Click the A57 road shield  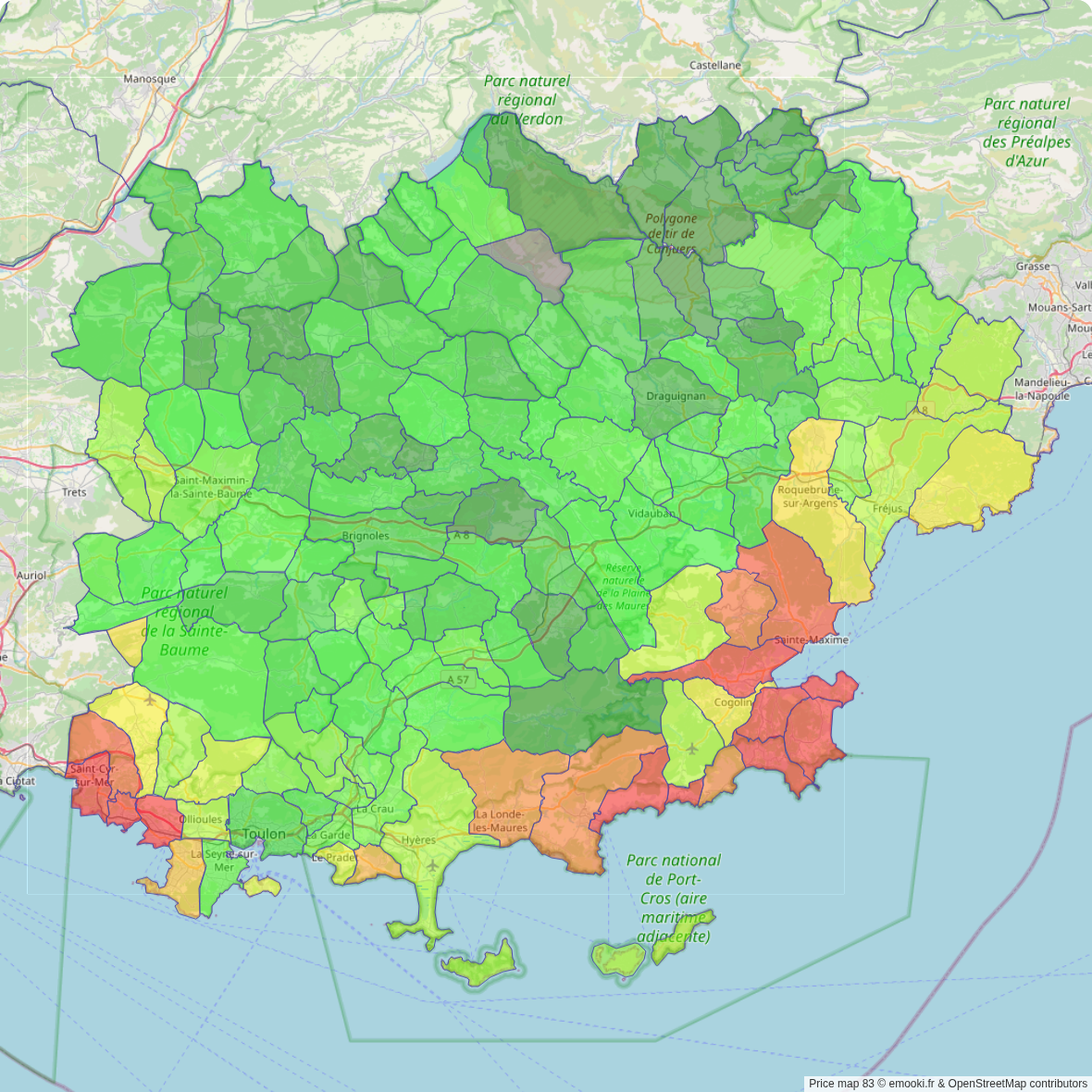click(x=458, y=679)
